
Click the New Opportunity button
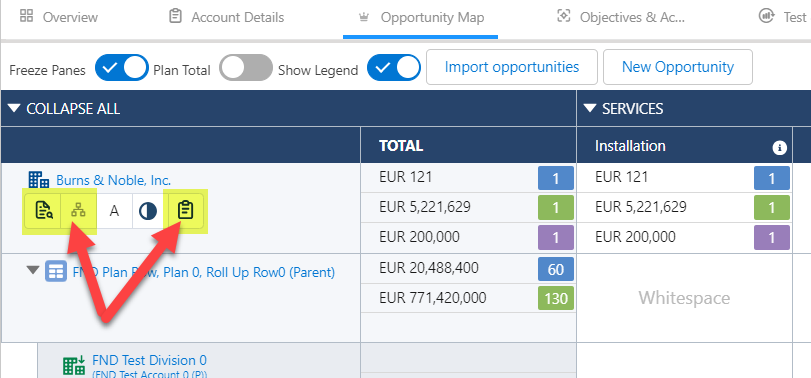678,67
